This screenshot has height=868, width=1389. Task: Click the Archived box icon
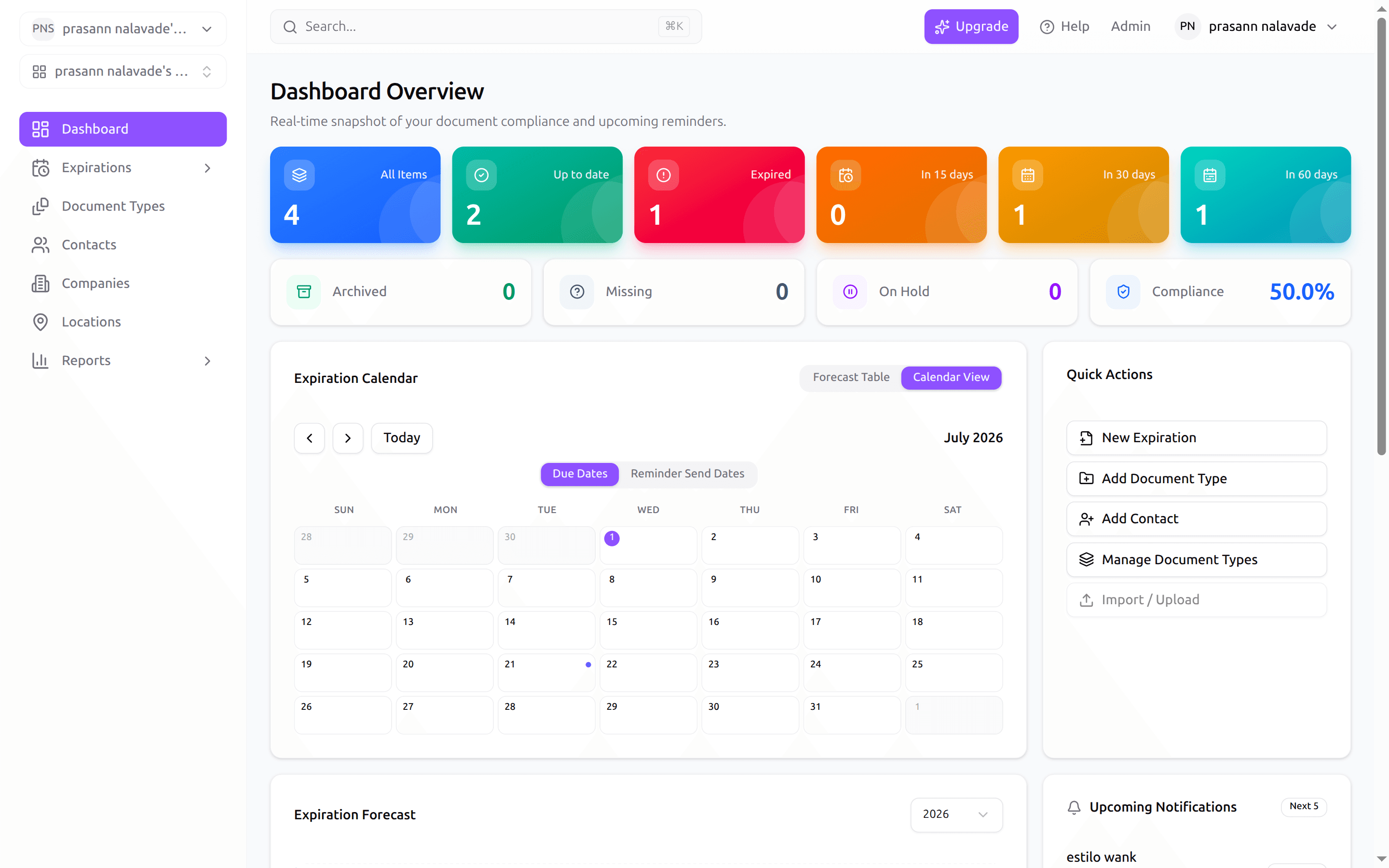coord(304,292)
